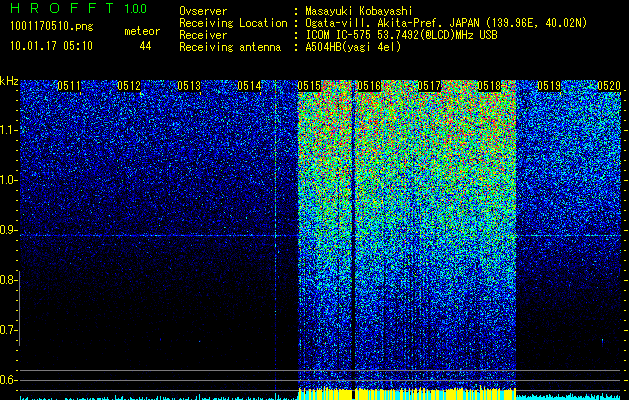Click the Receiver label
Viewport: 629px width, 400px height.
click(203, 35)
